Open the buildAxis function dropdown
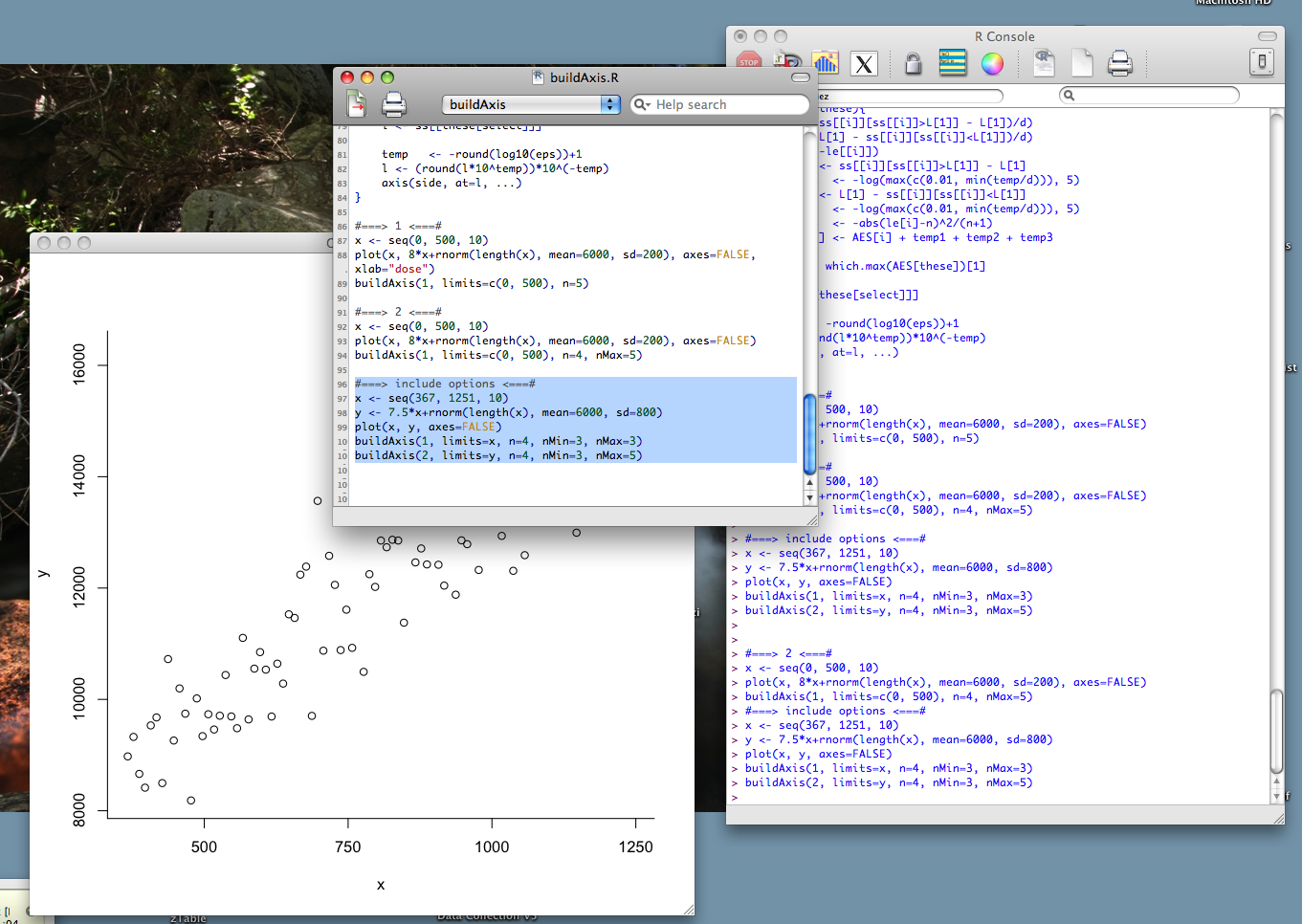The width and height of the screenshot is (1302, 924). click(x=531, y=104)
